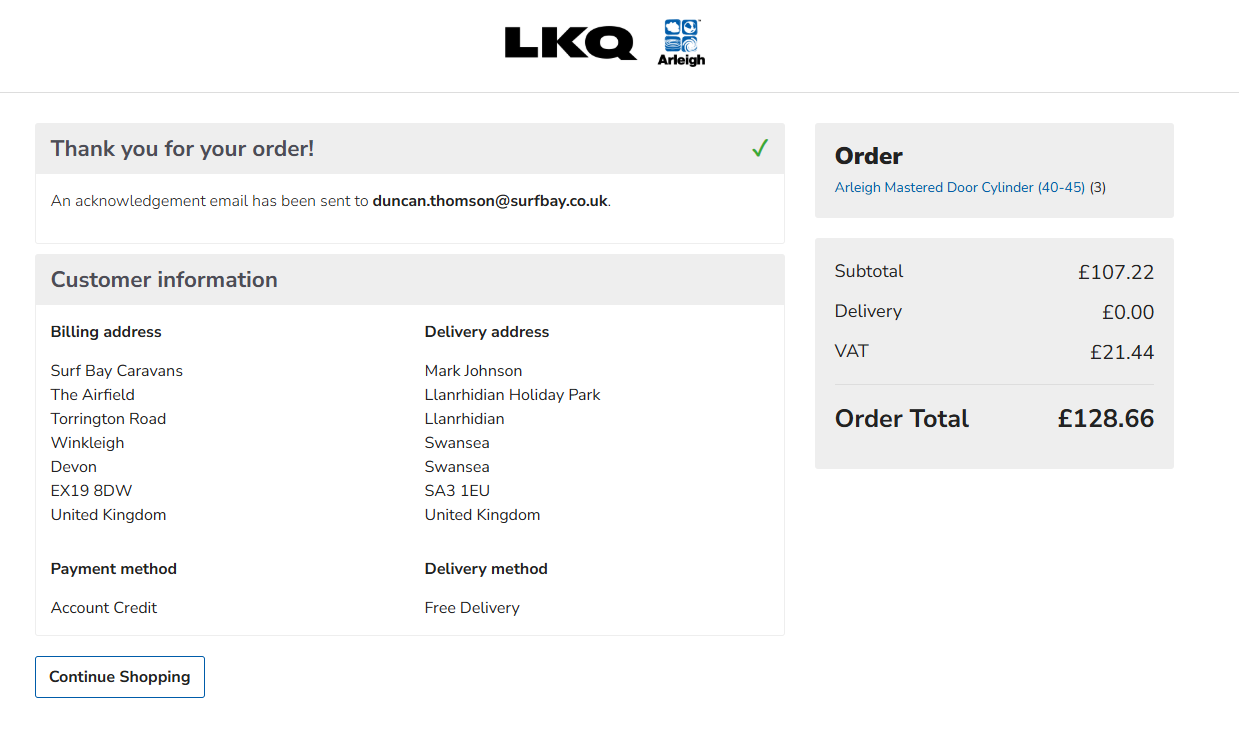Click the Customer information heading
Screen dimensions: 1239x732
pos(164,280)
